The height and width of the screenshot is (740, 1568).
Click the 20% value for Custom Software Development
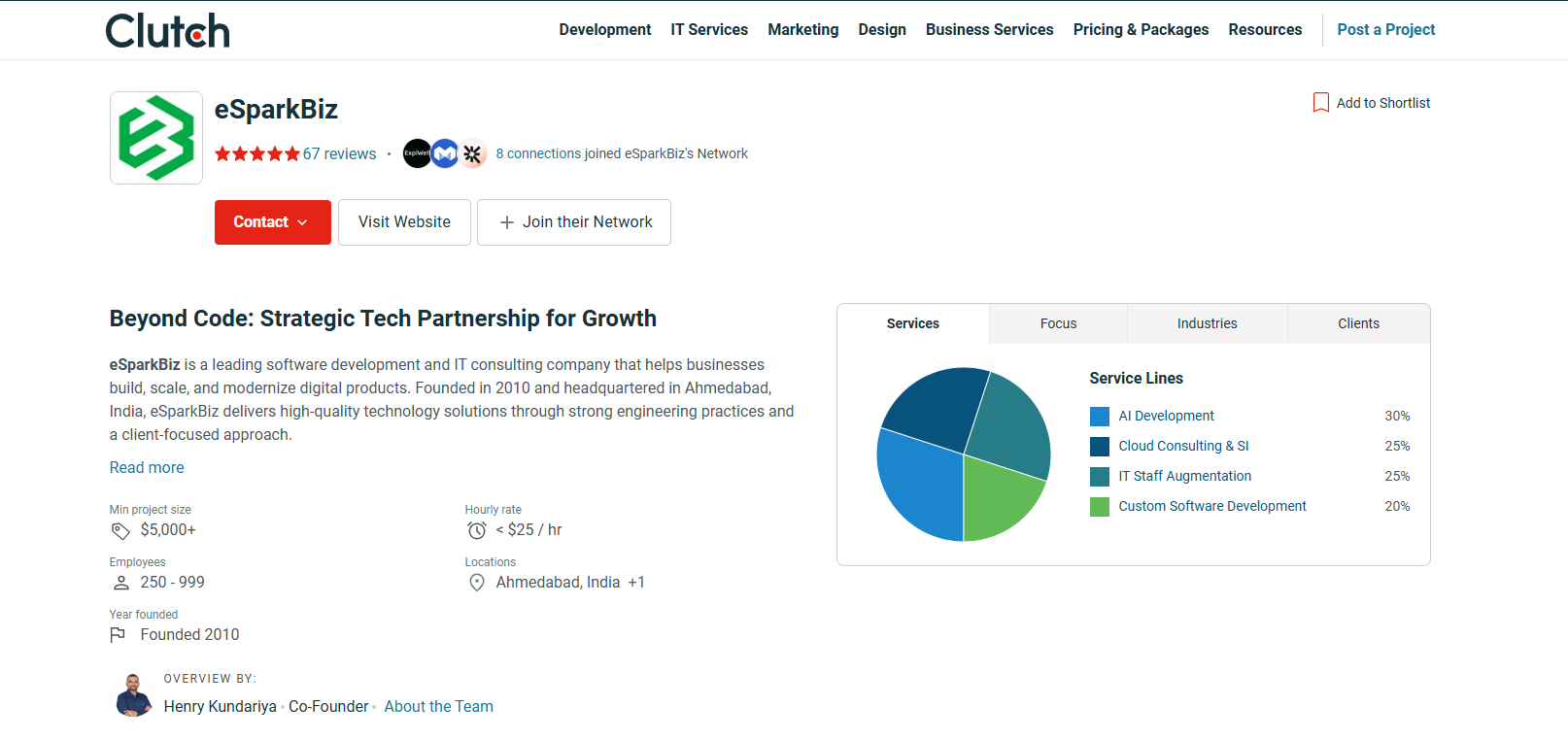point(1397,506)
